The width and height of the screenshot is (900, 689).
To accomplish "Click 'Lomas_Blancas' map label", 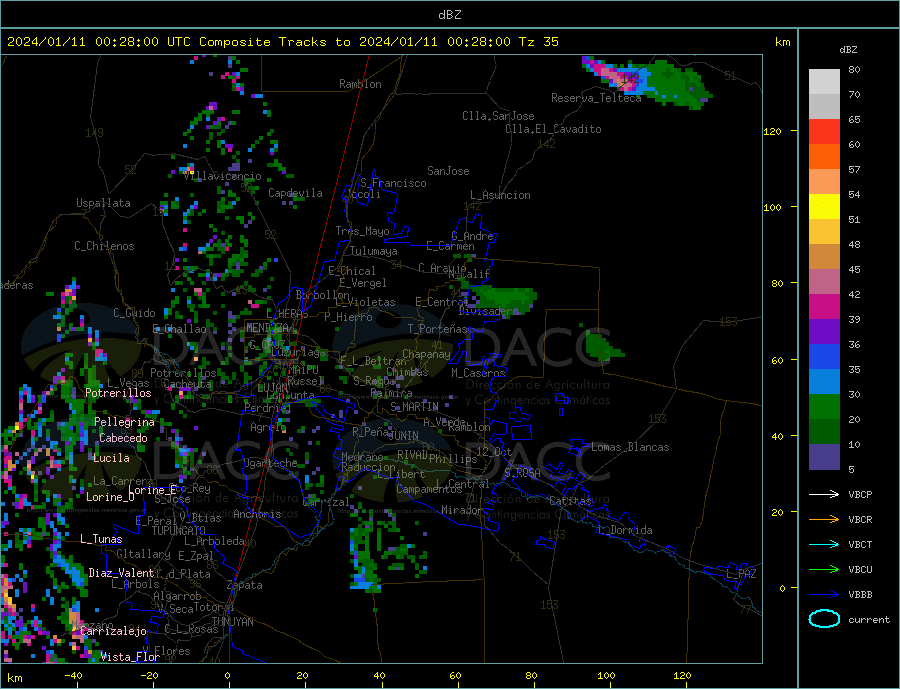I will (630, 447).
